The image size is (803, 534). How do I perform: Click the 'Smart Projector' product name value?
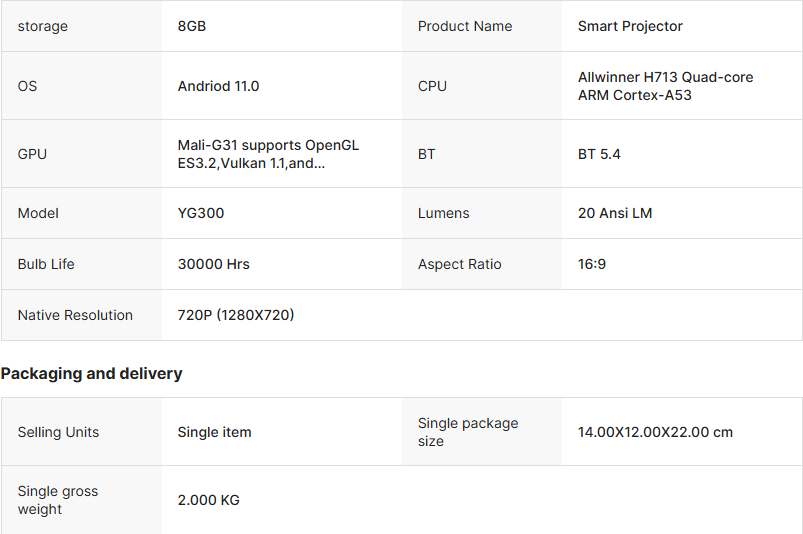630,26
